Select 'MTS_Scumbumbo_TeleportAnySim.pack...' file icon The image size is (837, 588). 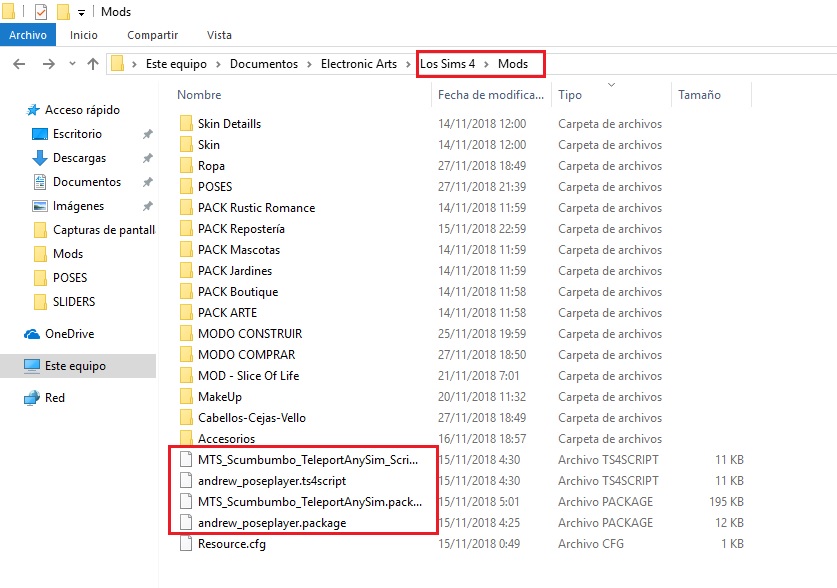tap(186, 502)
